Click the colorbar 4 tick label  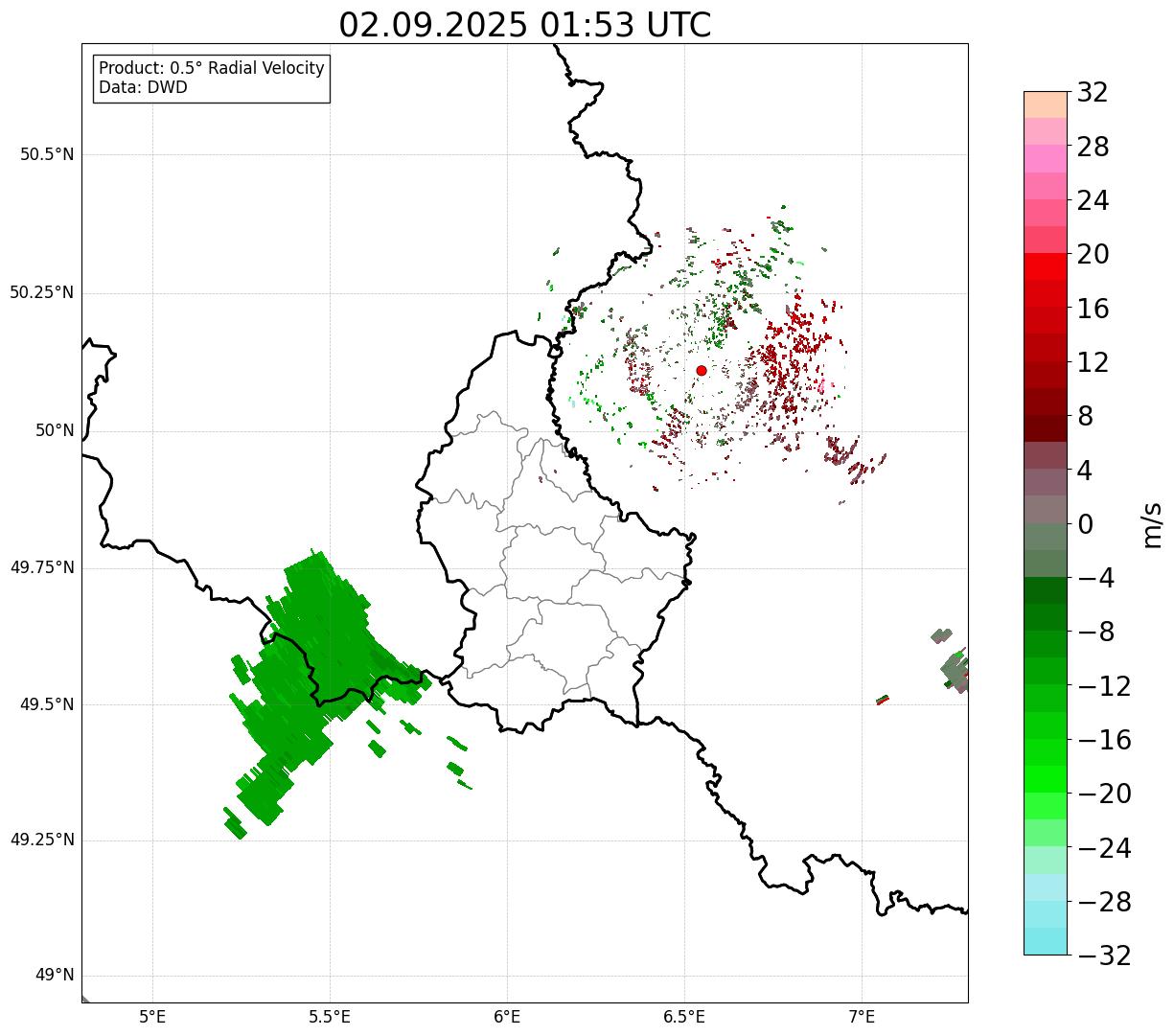click(1085, 471)
